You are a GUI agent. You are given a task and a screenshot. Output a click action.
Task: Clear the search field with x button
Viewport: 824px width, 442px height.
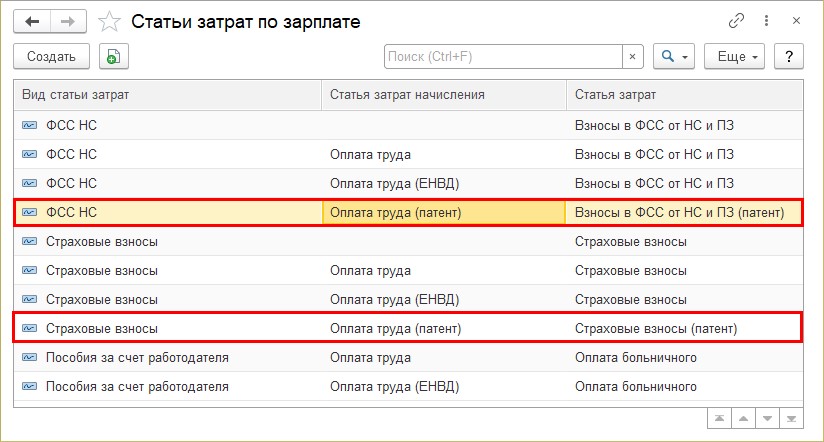point(633,56)
